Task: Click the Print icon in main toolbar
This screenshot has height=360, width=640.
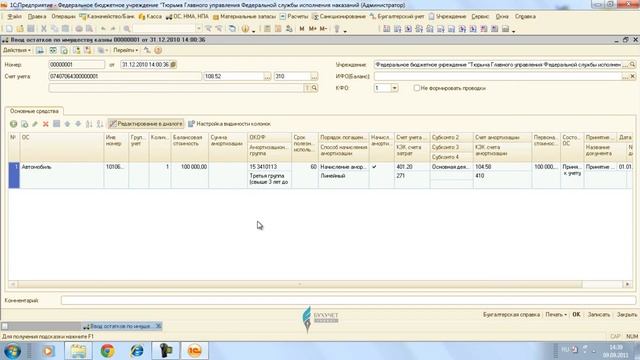Action: point(79,29)
